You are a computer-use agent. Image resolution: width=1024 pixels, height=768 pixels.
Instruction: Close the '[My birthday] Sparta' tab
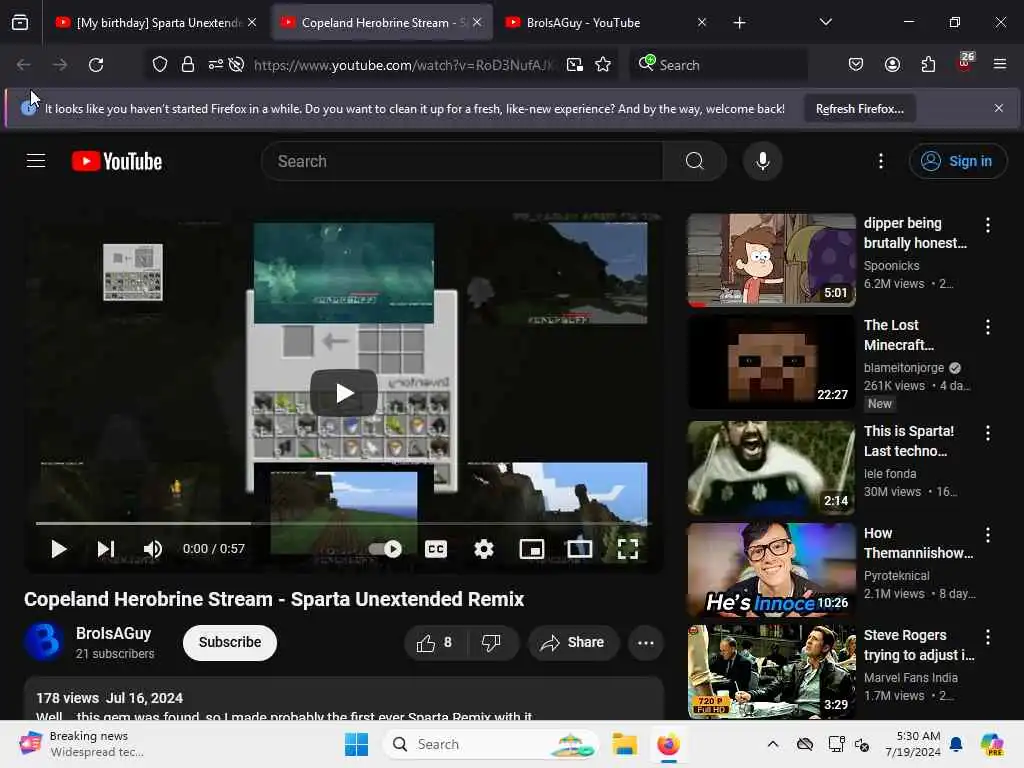(252, 23)
